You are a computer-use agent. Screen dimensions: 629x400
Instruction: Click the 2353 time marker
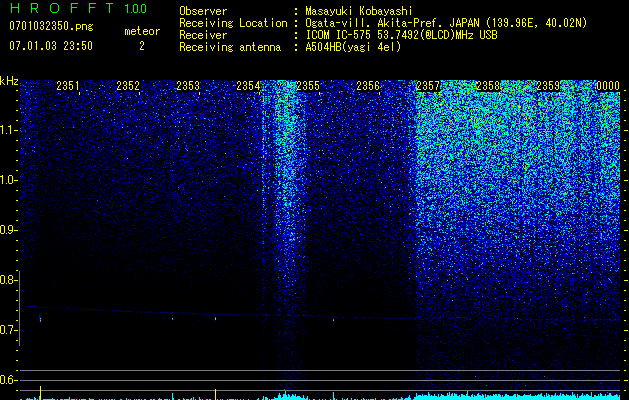click(x=188, y=86)
